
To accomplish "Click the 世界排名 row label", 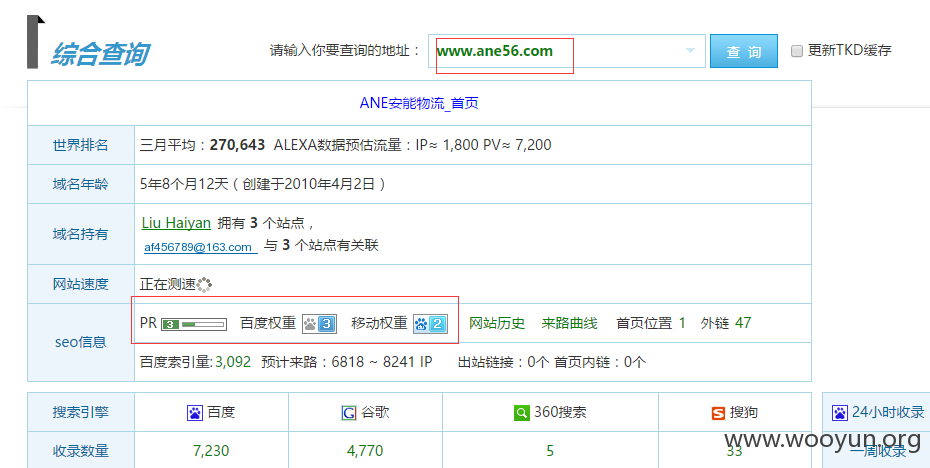I will tap(81, 145).
